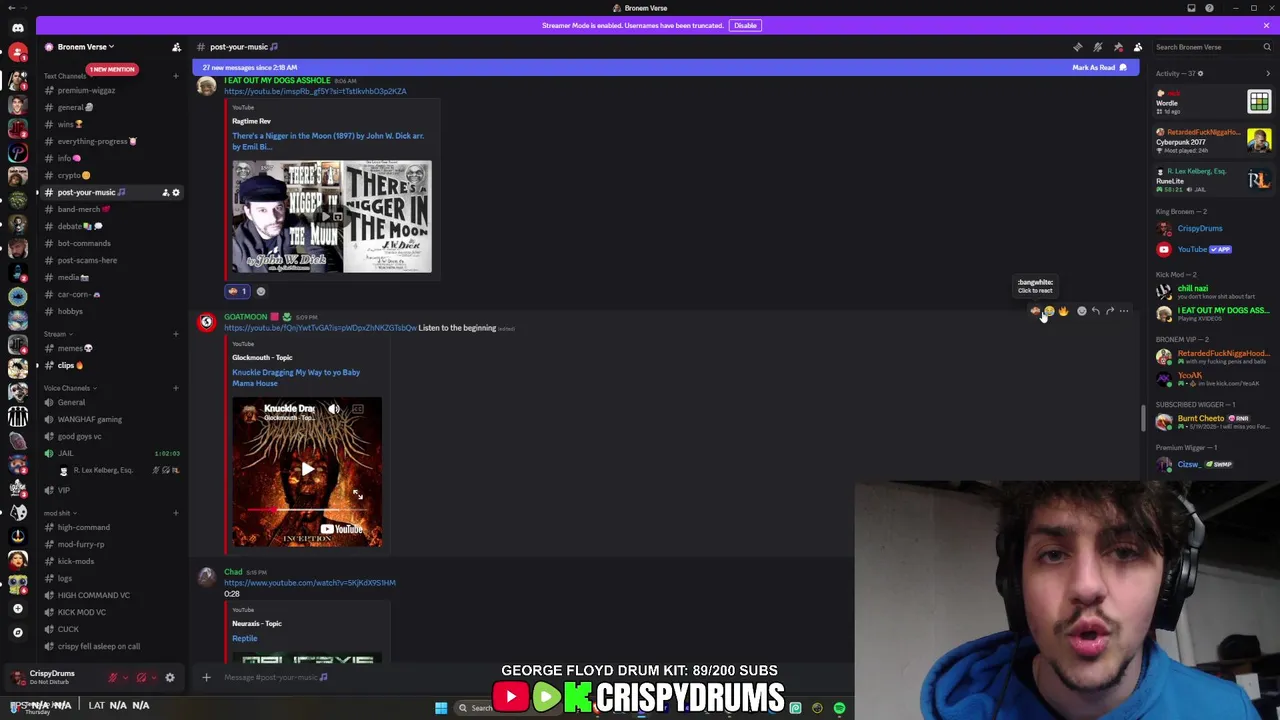Open the Windows Start button
The width and height of the screenshot is (1280, 720).
click(441, 708)
